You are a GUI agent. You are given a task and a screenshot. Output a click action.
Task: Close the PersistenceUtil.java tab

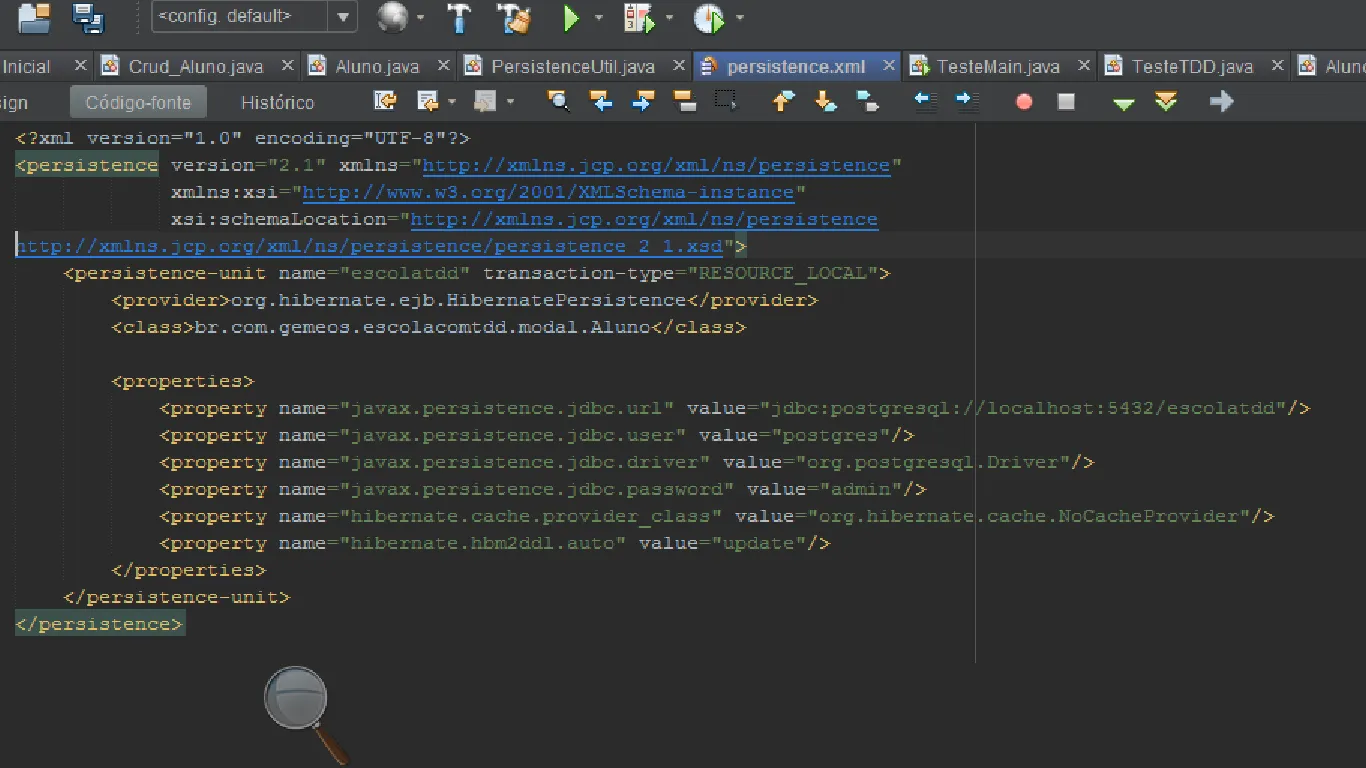679,66
